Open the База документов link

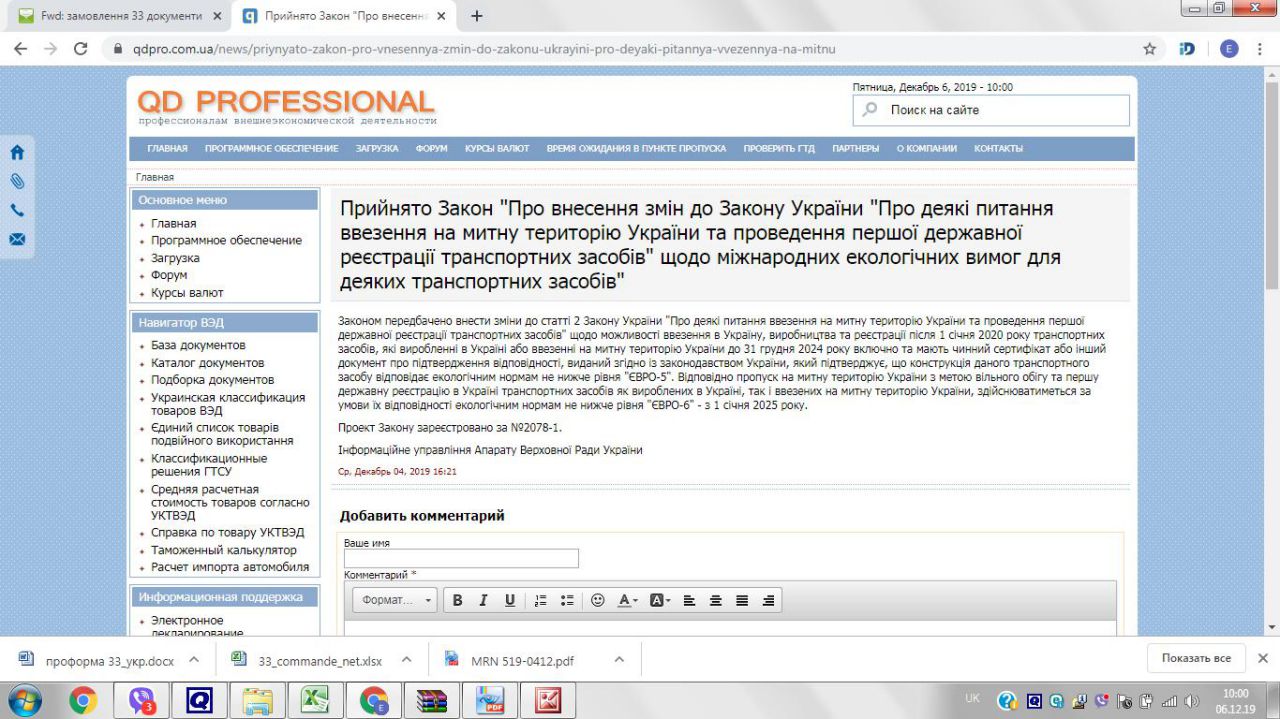pos(198,345)
